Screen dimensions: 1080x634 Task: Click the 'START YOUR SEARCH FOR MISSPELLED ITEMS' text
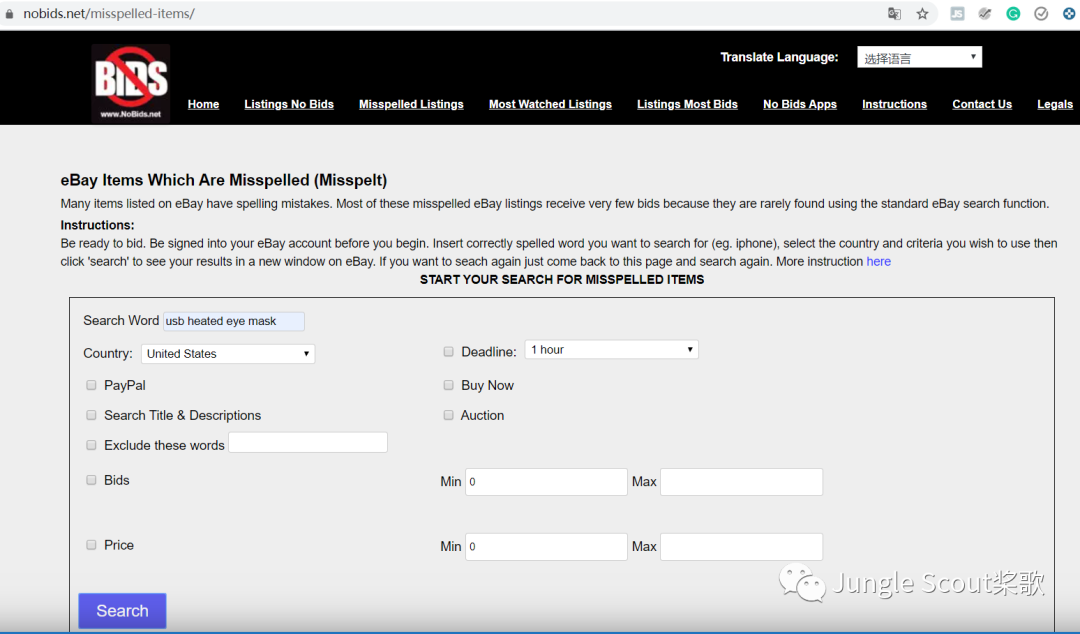coord(562,280)
